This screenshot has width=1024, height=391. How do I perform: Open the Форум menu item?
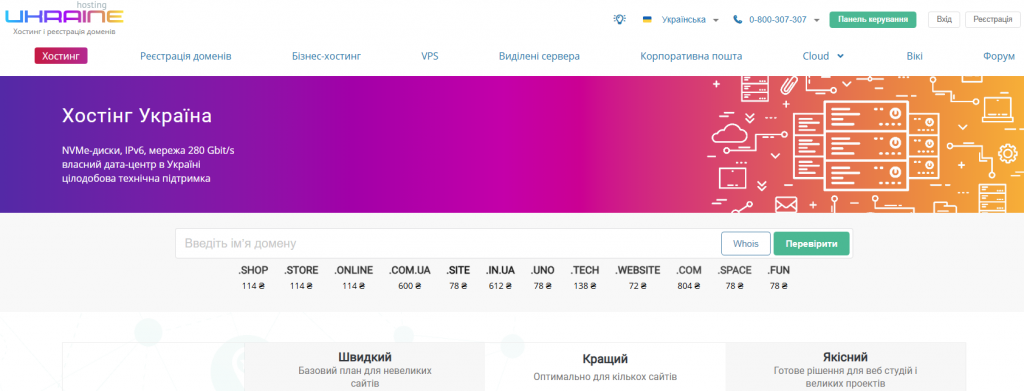[x=999, y=56]
